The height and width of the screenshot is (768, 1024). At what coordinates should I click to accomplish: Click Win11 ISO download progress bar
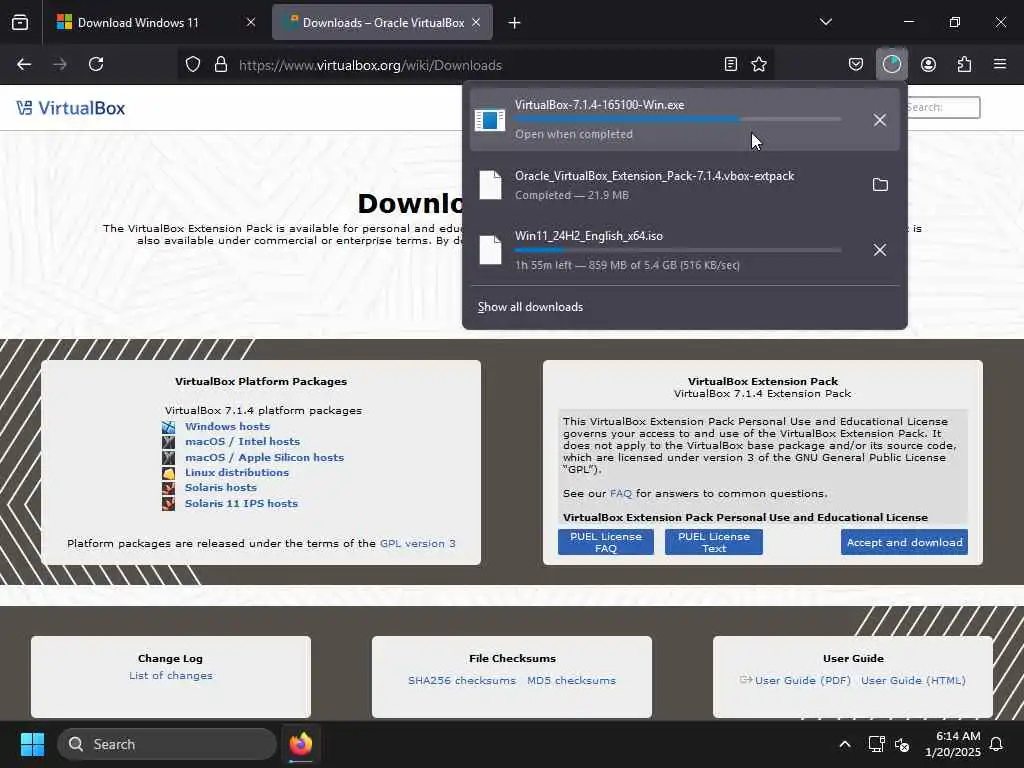(677, 250)
